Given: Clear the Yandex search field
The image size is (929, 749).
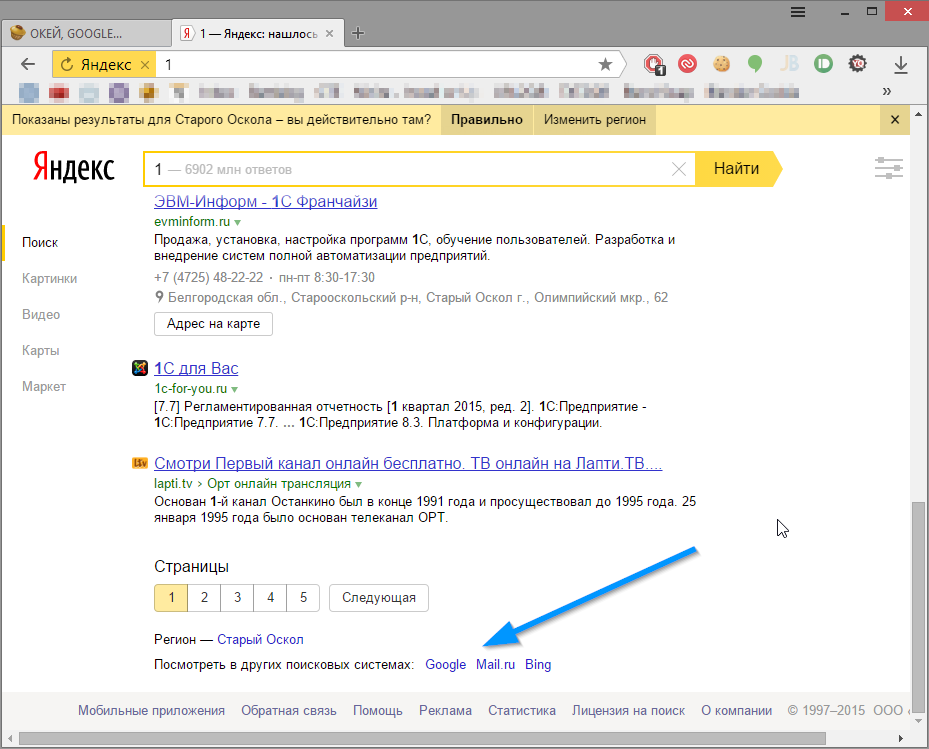Looking at the screenshot, I should [679, 169].
